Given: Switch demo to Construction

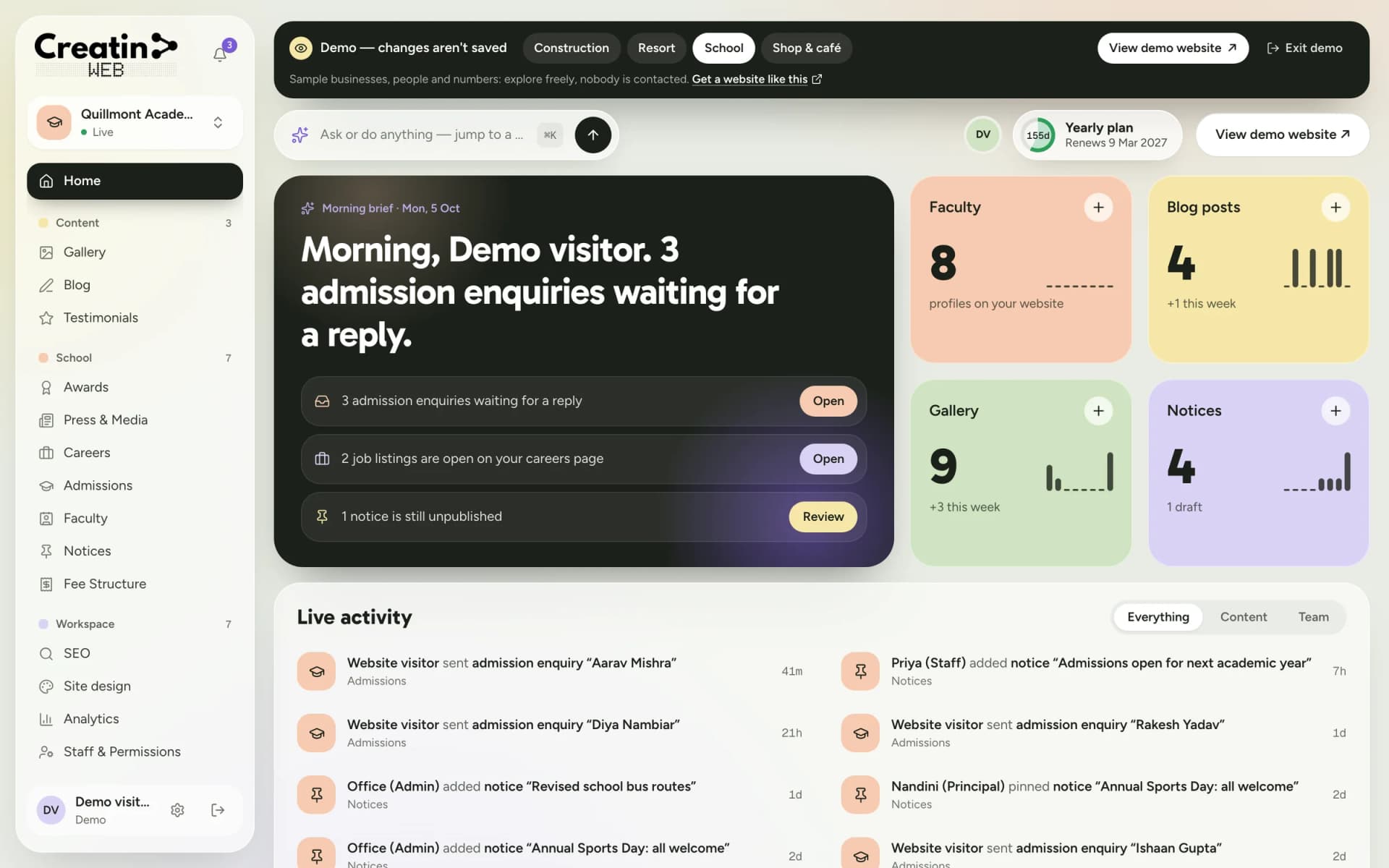Looking at the screenshot, I should click(x=571, y=48).
